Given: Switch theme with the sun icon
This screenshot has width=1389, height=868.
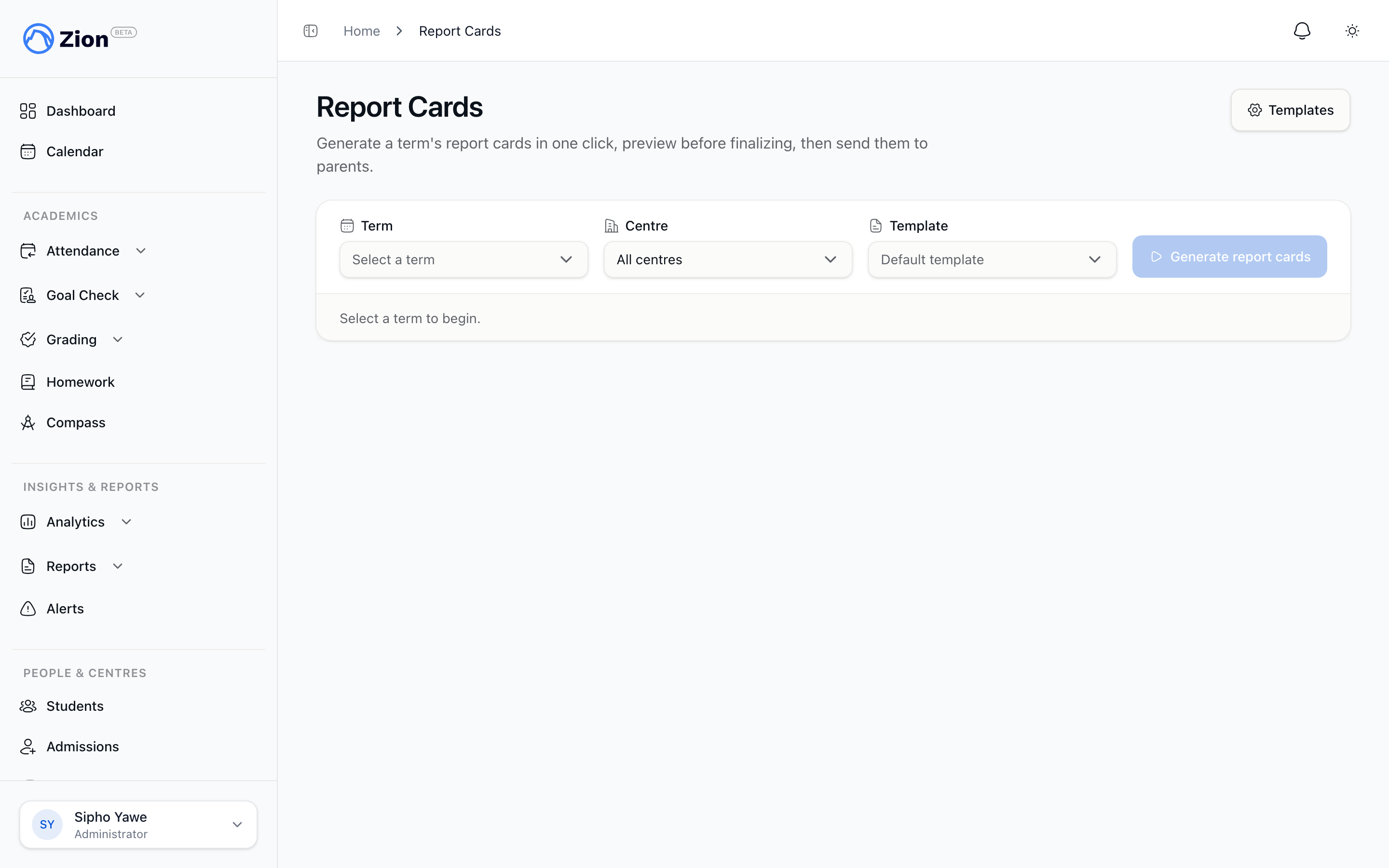Looking at the screenshot, I should (x=1352, y=31).
